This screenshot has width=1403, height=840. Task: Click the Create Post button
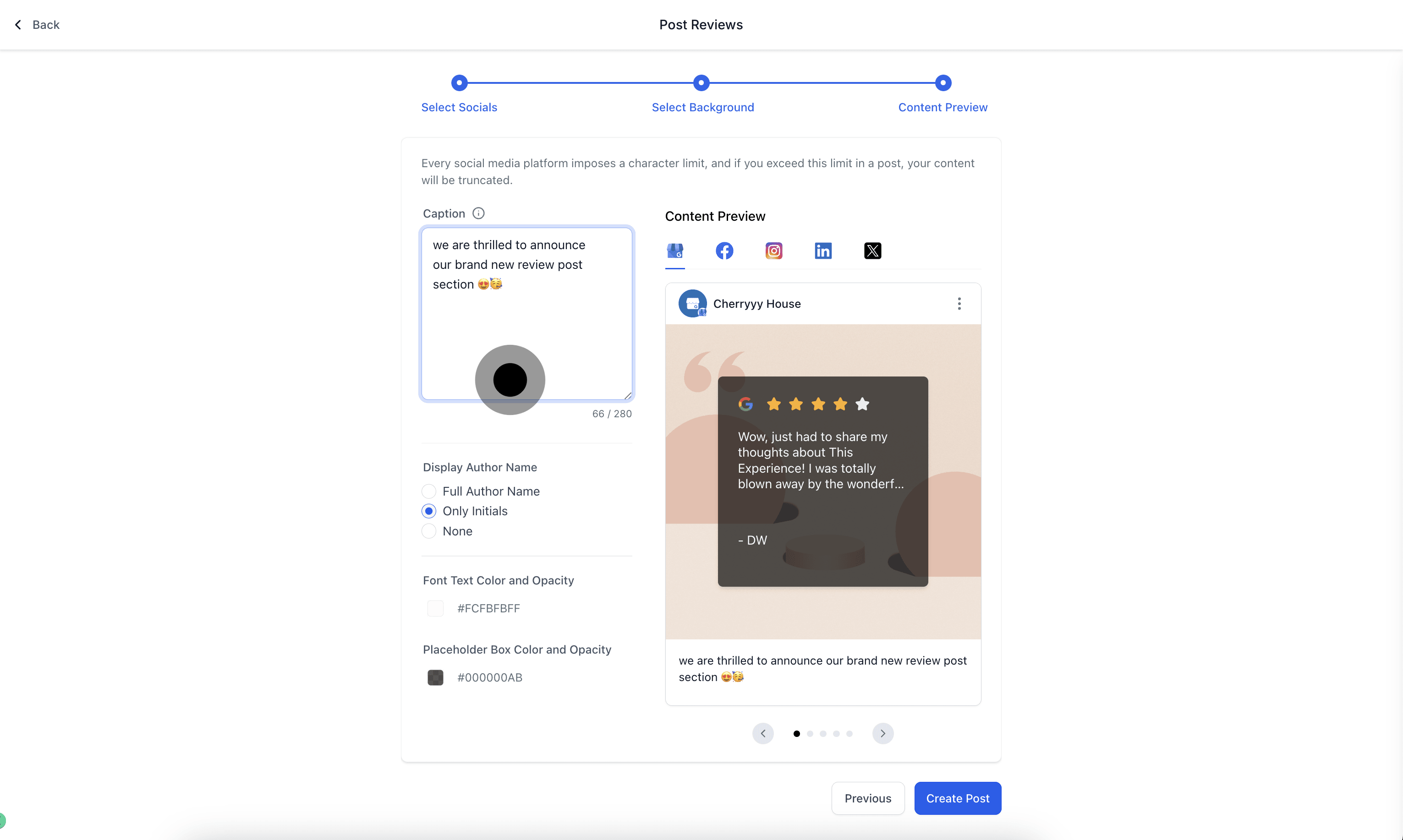(957, 798)
